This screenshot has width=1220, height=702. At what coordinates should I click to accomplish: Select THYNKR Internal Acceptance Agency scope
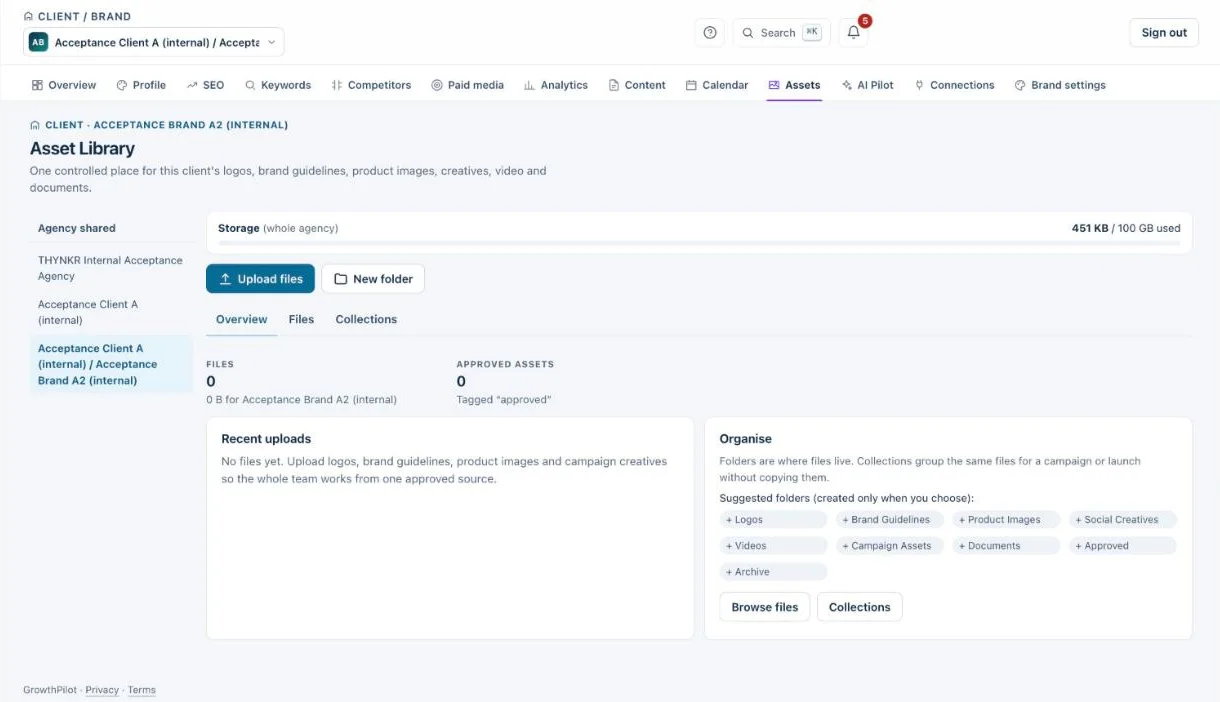click(110, 268)
